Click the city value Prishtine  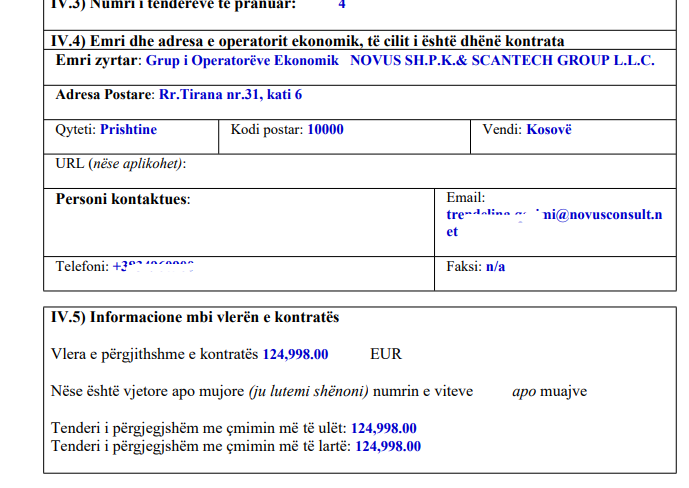[128, 130]
